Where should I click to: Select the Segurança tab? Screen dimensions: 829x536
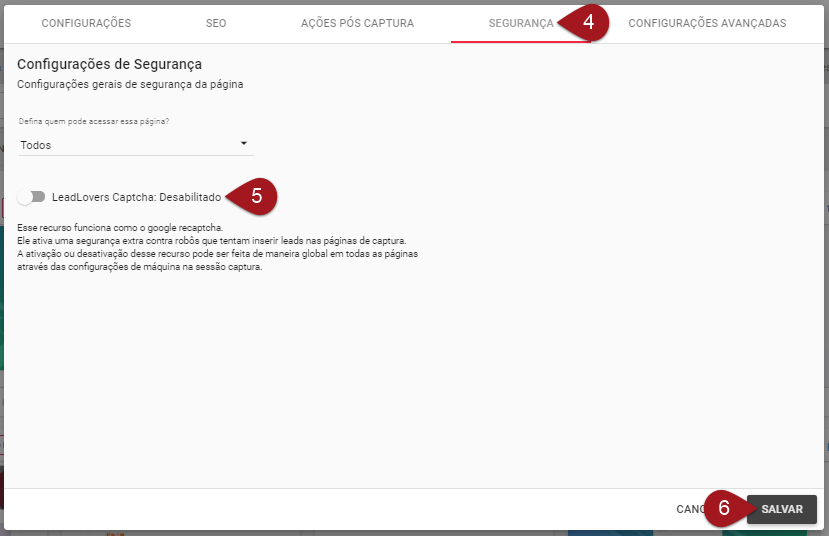pos(520,23)
